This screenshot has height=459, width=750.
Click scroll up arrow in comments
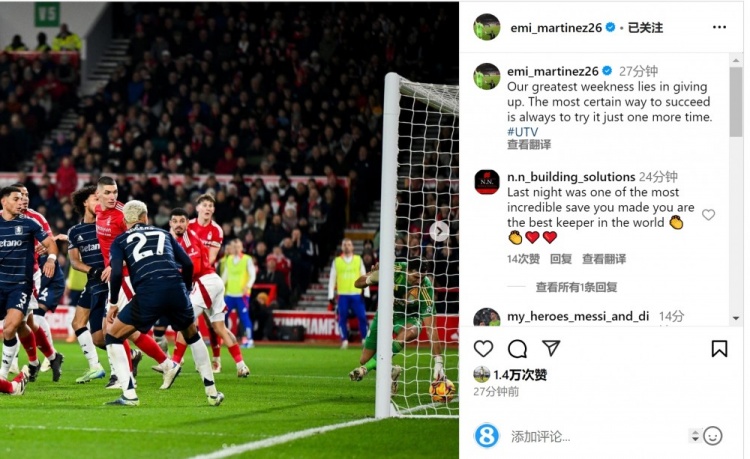tap(736, 60)
